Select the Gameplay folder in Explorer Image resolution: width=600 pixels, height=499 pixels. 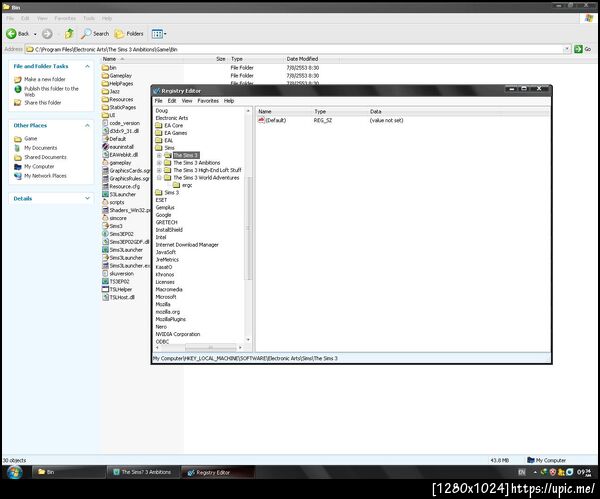pyautogui.click(x=117, y=76)
